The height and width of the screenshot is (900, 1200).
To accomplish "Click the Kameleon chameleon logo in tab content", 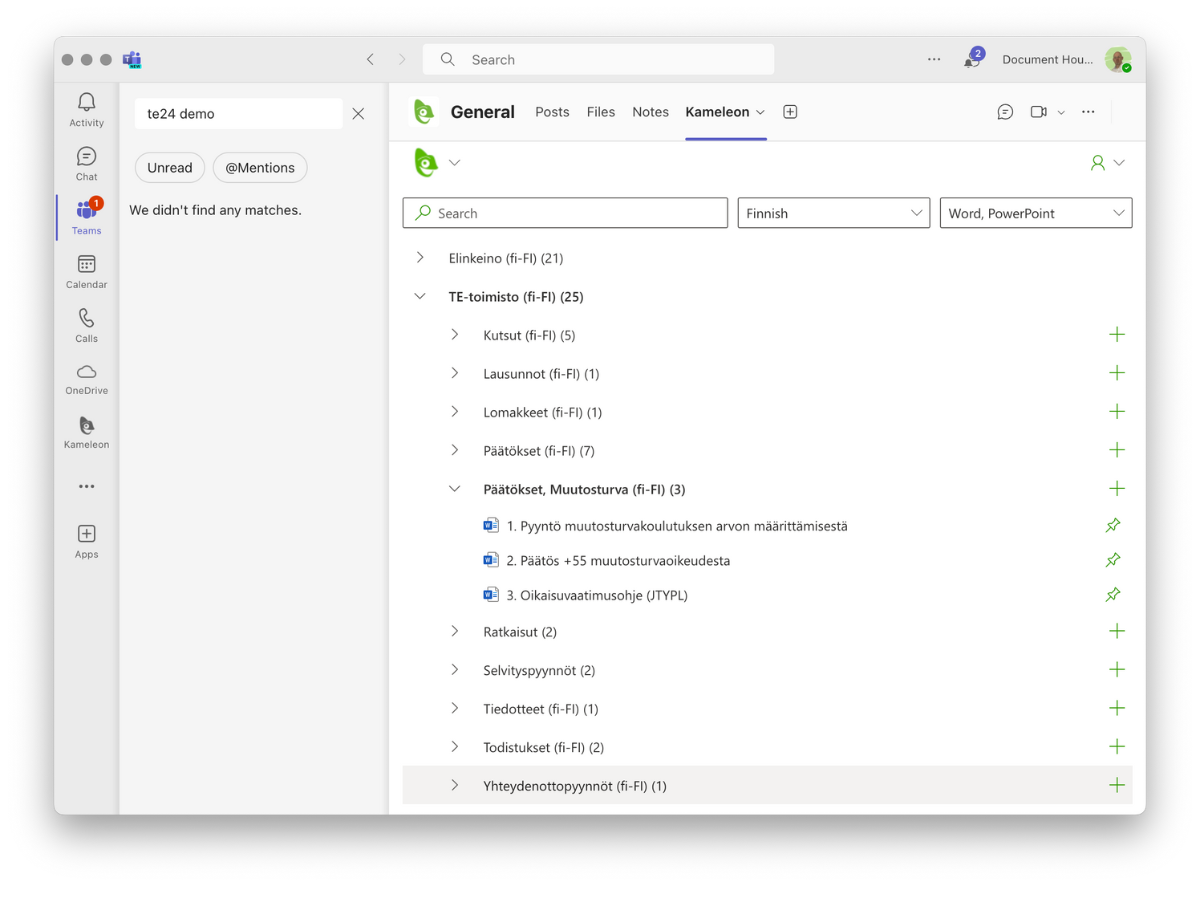I will click(426, 162).
